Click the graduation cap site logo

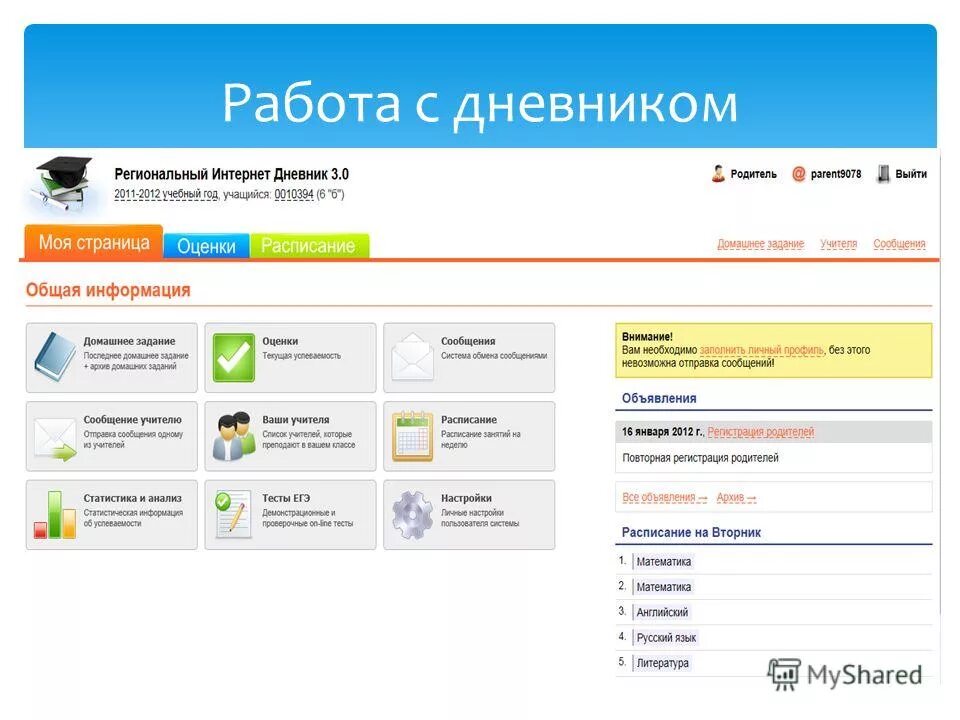62,184
